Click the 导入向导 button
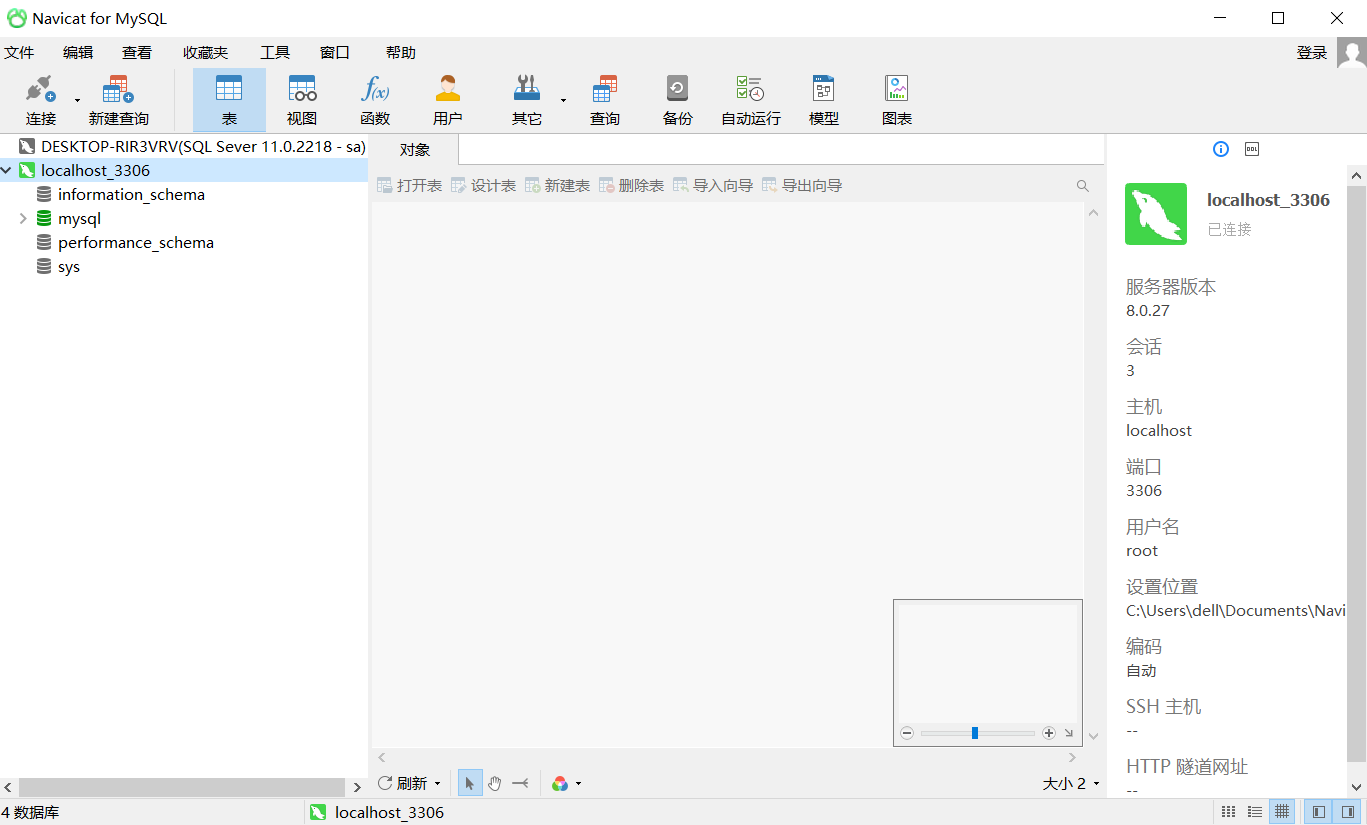The width and height of the screenshot is (1367, 825). [x=713, y=186]
